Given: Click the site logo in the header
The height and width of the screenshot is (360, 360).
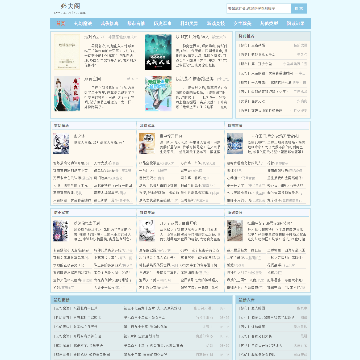Looking at the screenshot, I should pos(70,8).
